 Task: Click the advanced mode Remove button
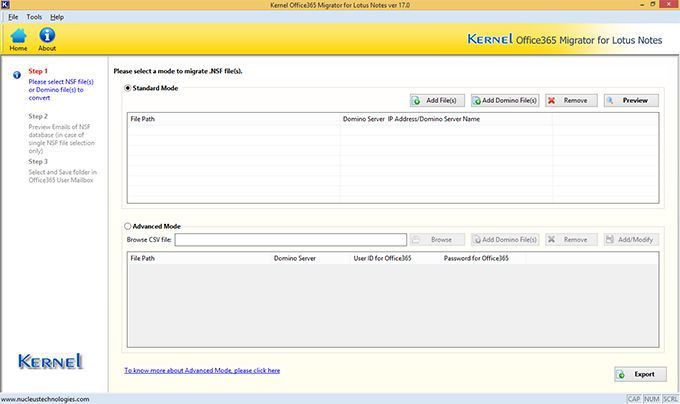coord(571,240)
